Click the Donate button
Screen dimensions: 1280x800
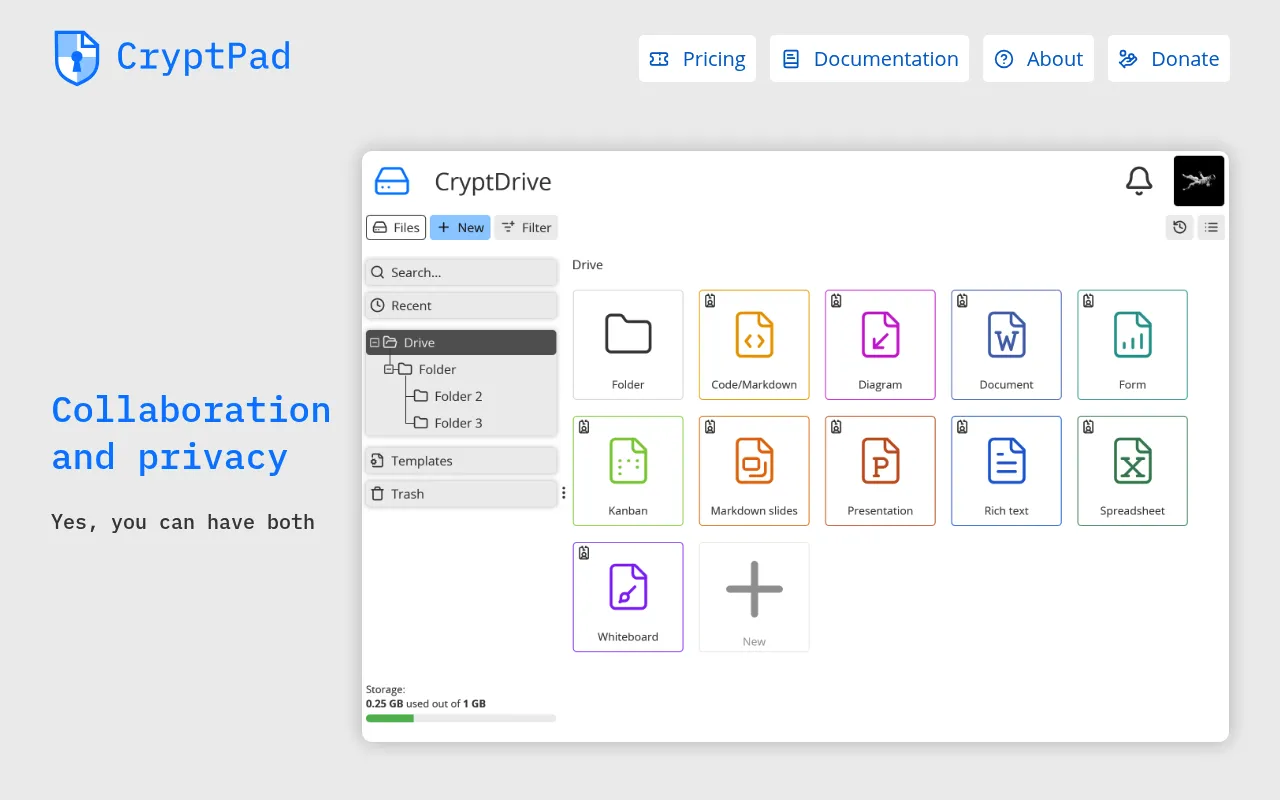[x=1168, y=59]
